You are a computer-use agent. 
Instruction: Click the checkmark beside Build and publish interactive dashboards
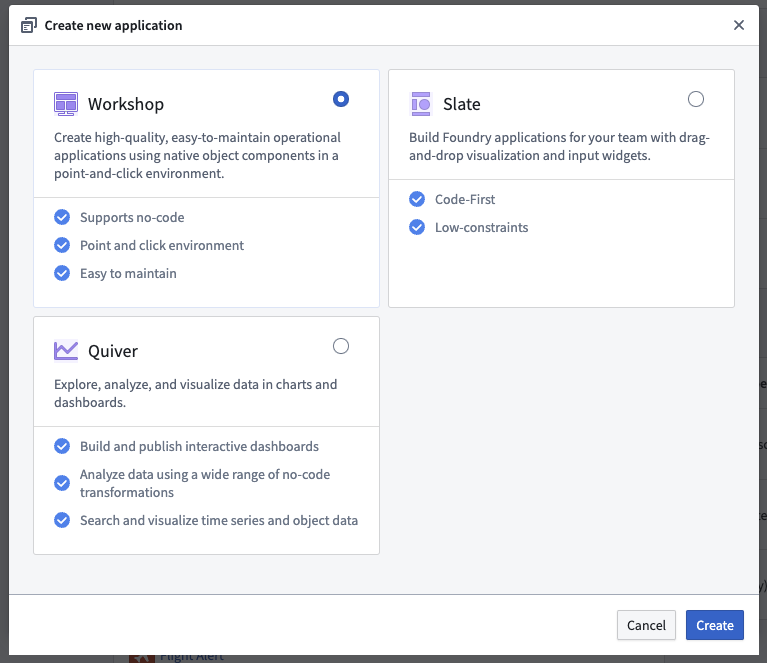click(x=62, y=446)
